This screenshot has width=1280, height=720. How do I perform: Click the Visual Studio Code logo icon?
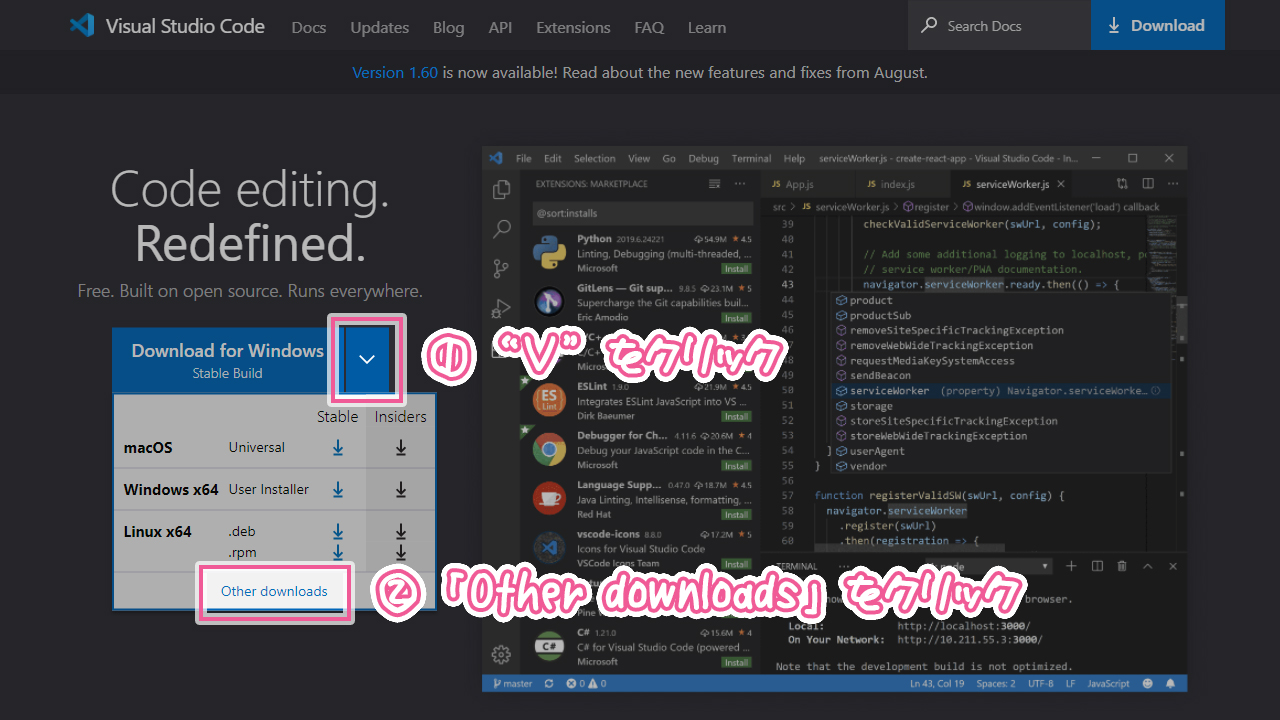pyautogui.click(x=82, y=26)
